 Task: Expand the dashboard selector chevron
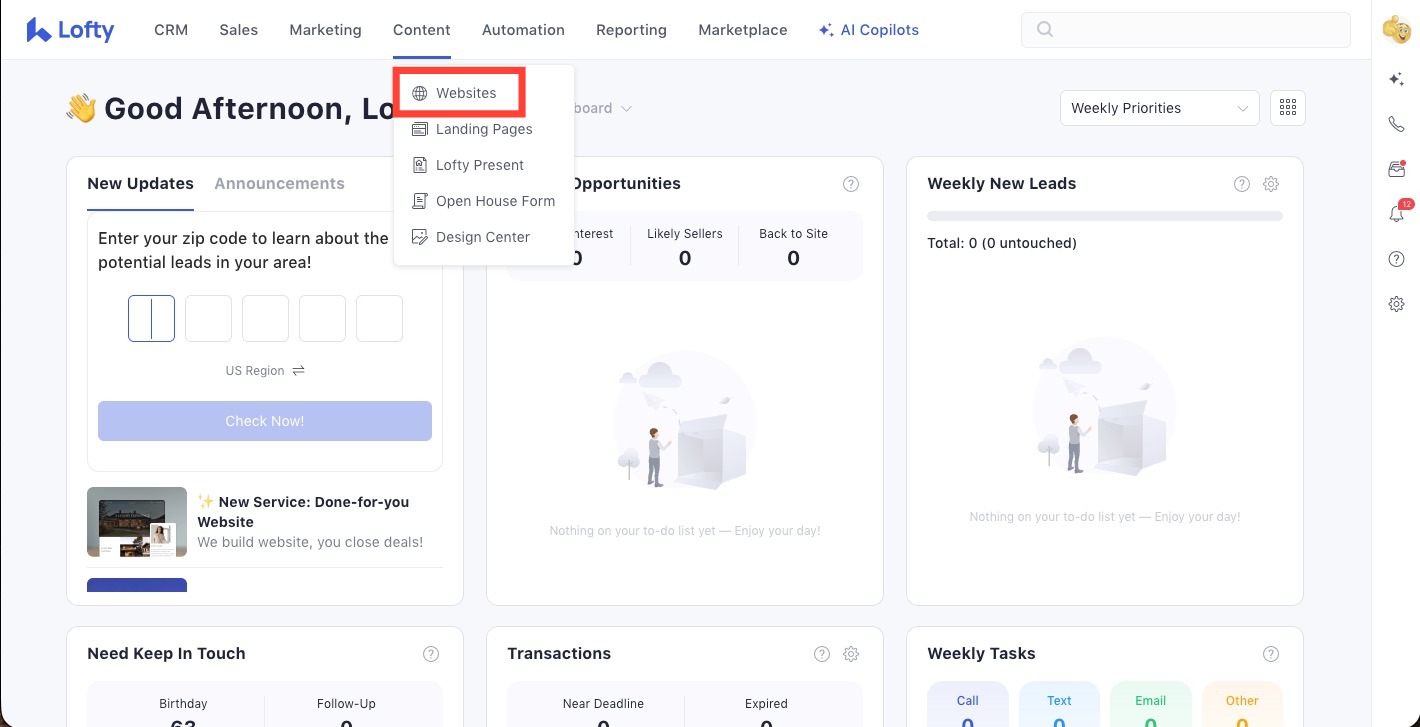[x=627, y=108]
